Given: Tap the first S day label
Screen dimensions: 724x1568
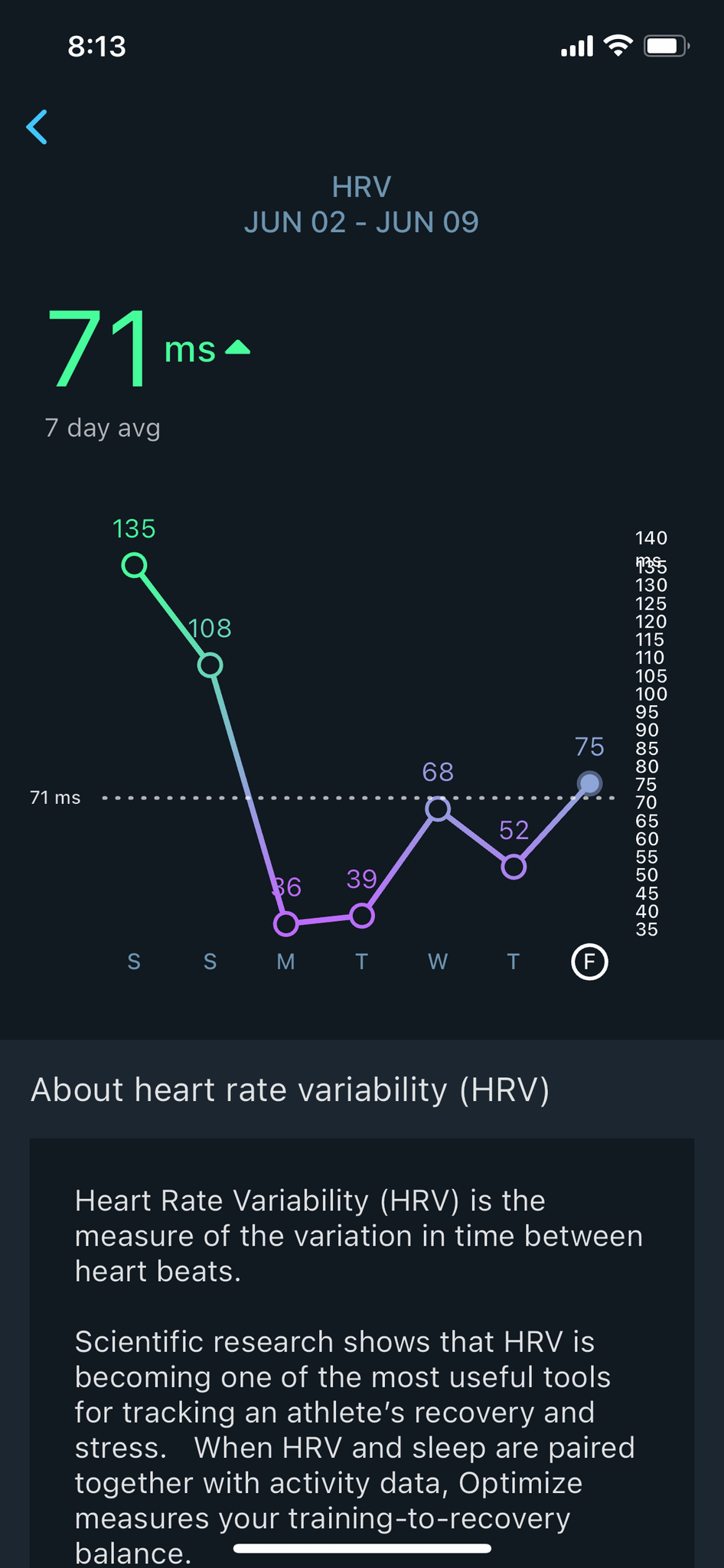Looking at the screenshot, I should pos(134,962).
